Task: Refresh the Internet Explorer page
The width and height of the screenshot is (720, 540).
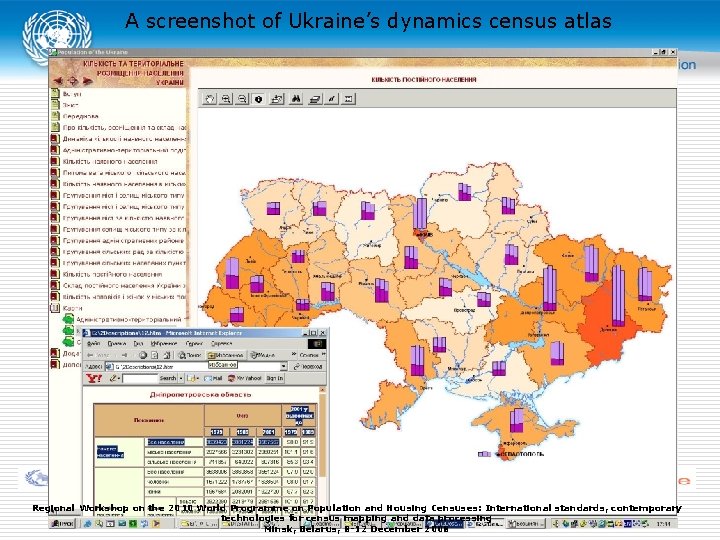Action: pos(155,355)
